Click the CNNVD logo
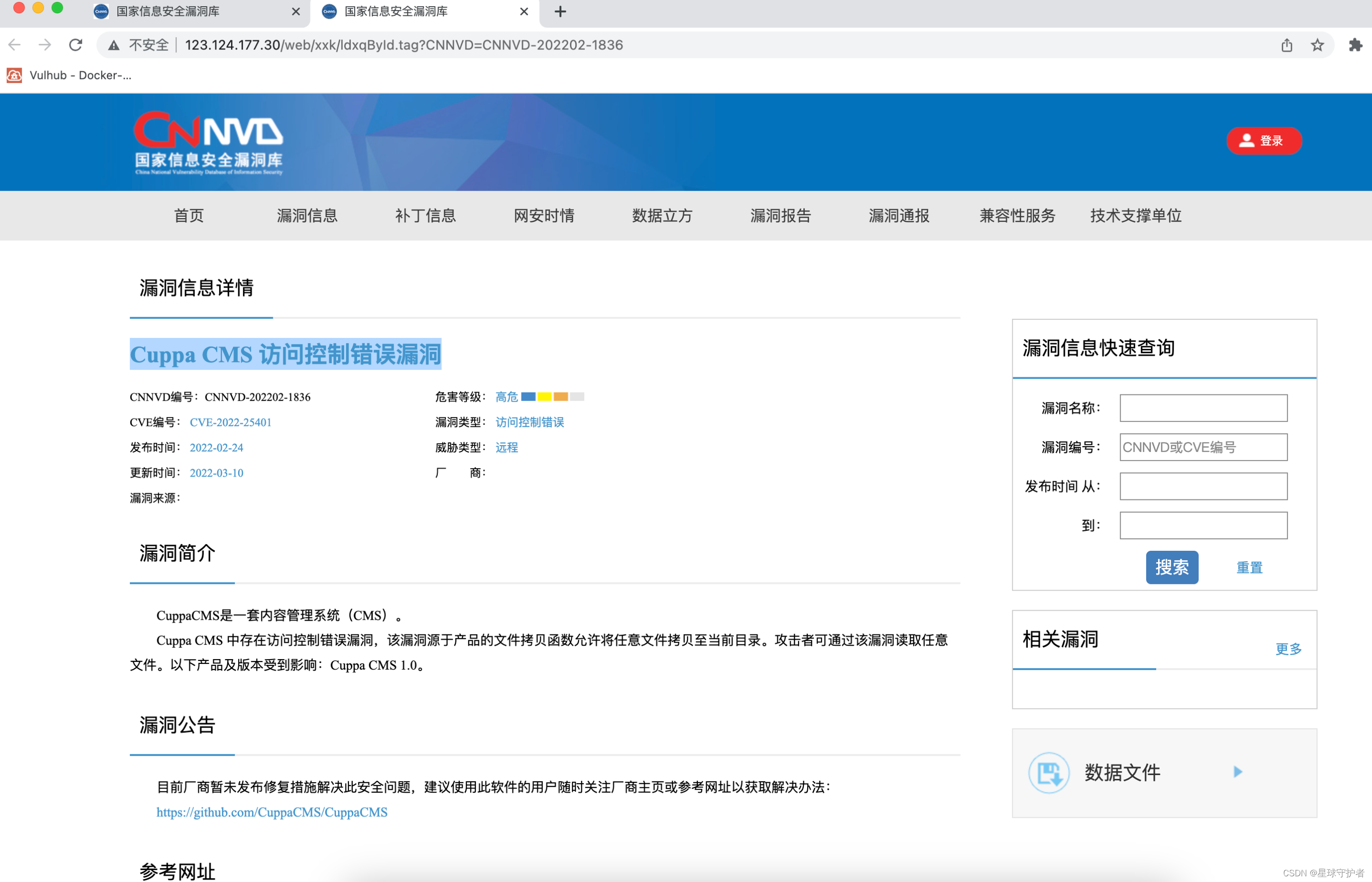1372x882 pixels. click(209, 143)
